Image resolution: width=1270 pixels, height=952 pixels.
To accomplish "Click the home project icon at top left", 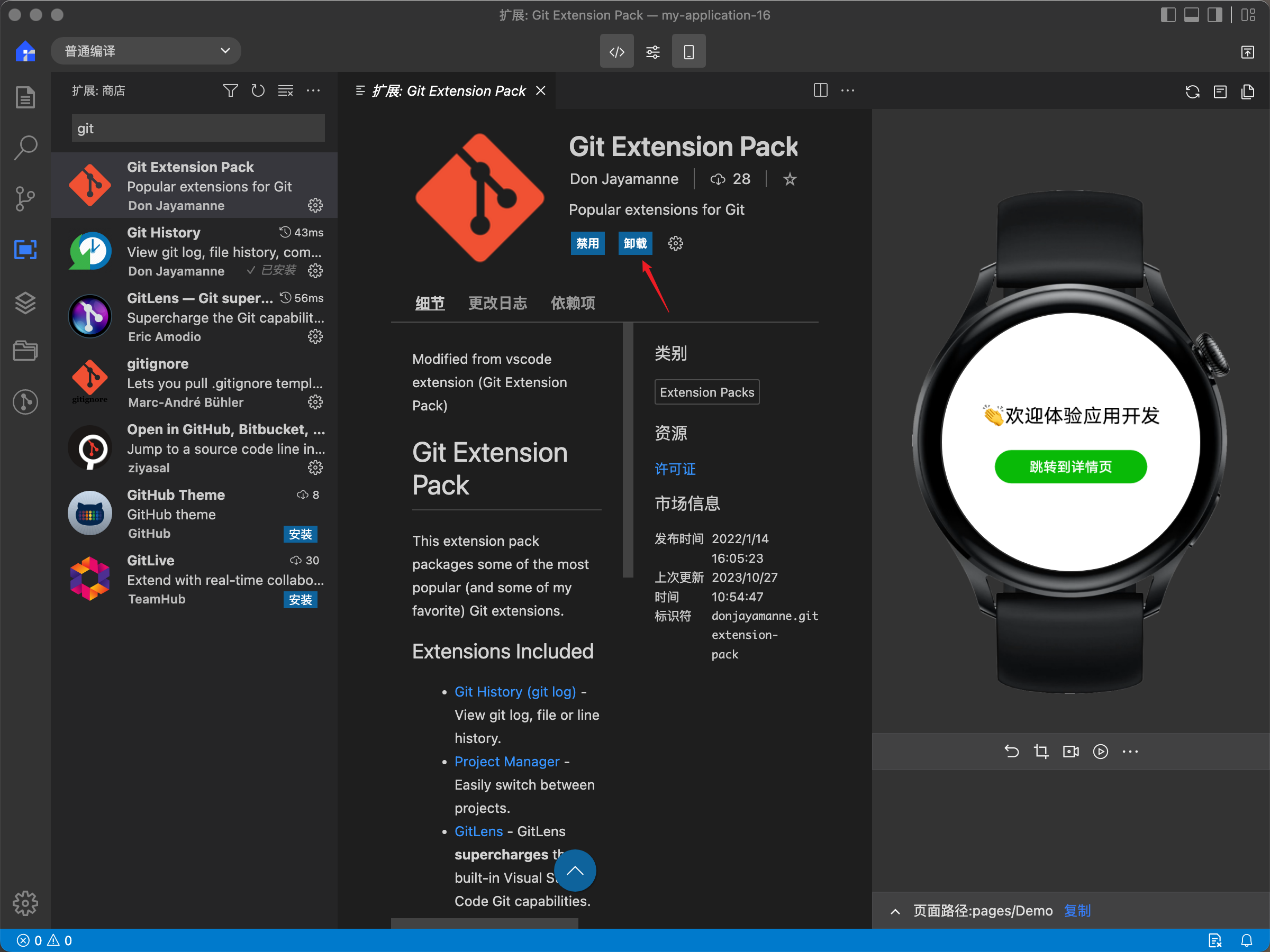I will tap(25, 52).
